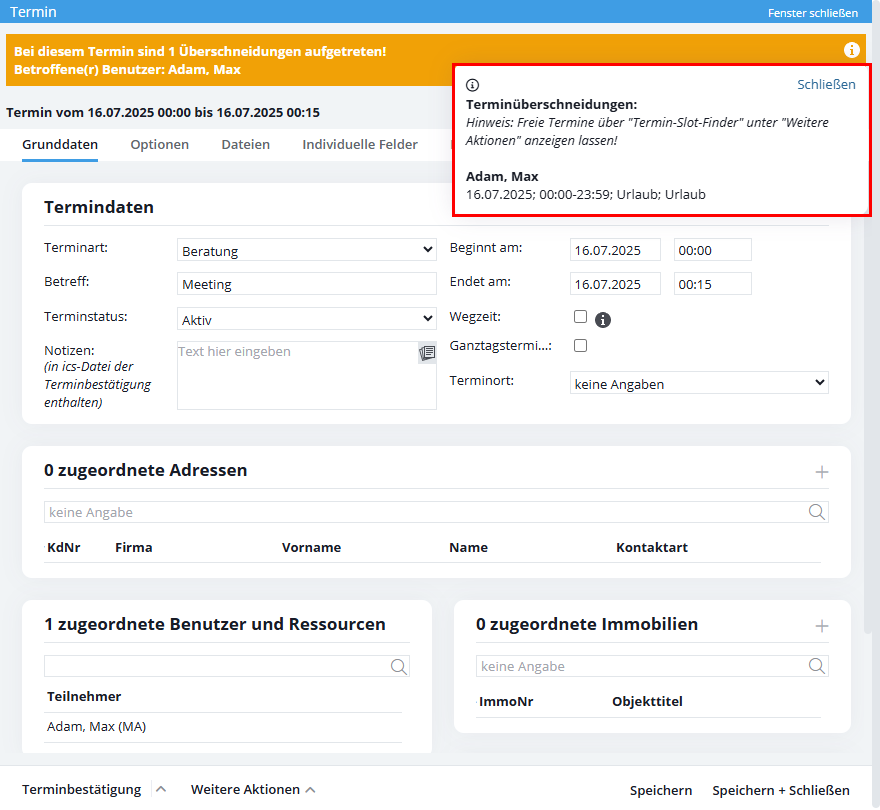Add property with plus icon in Immobilien section

[822, 626]
